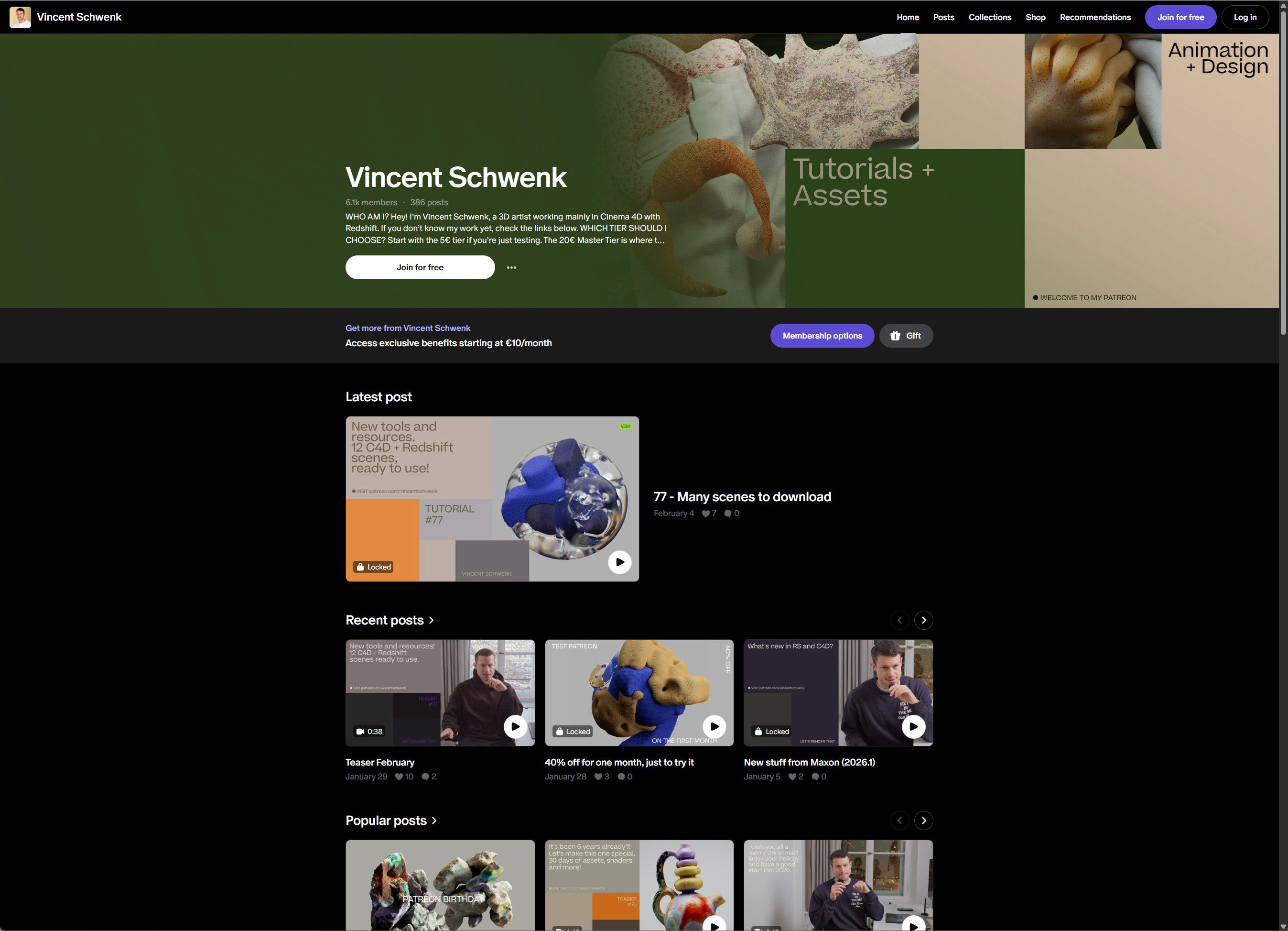Click the Membership options button
Viewport: 1288px width, 931px height.
(822, 336)
